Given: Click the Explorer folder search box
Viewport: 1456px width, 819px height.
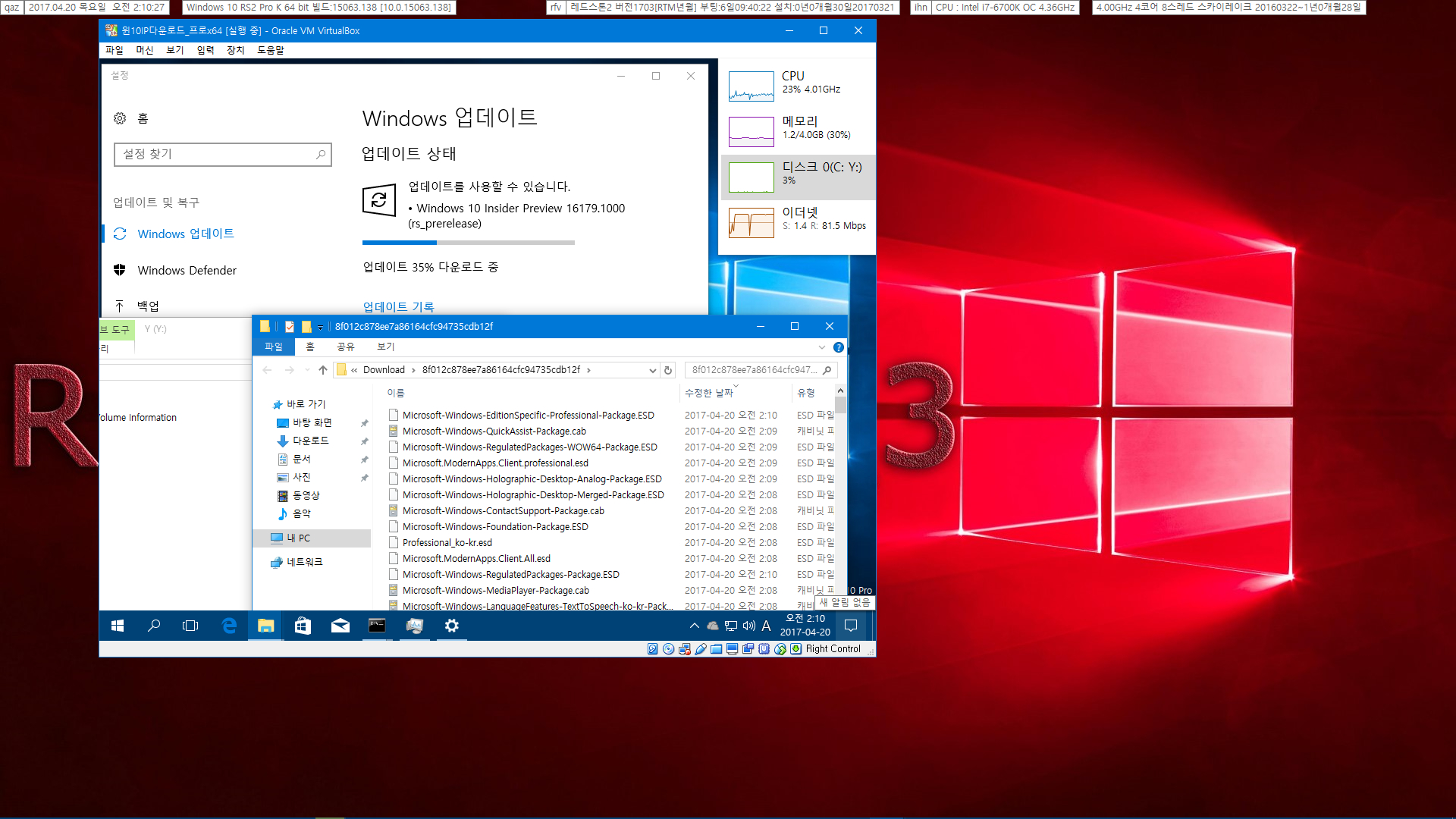Looking at the screenshot, I should click(x=761, y=370).
